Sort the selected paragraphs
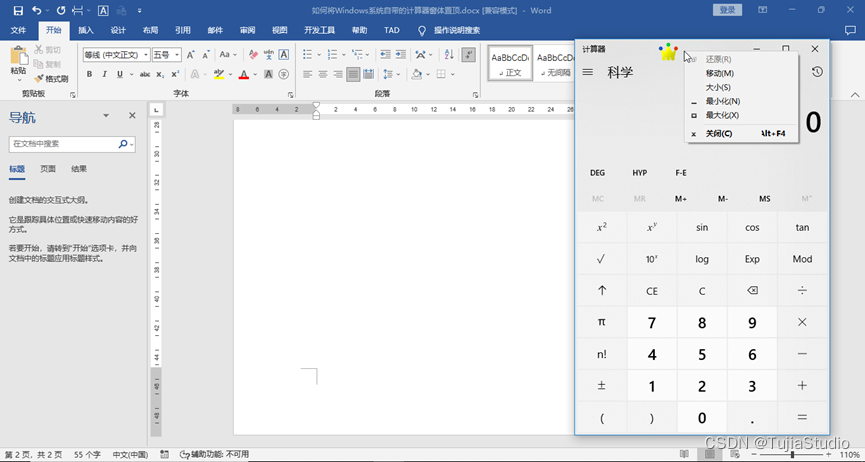The height and width of the screenshot is (462, 865). 449,55
